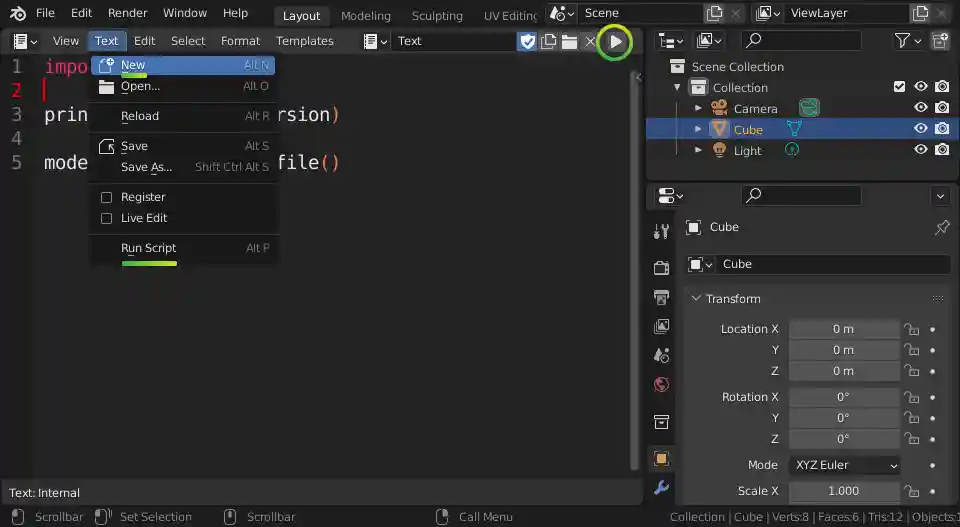Unlink the text with X icon
960x527 pixels.
(590, 41)
